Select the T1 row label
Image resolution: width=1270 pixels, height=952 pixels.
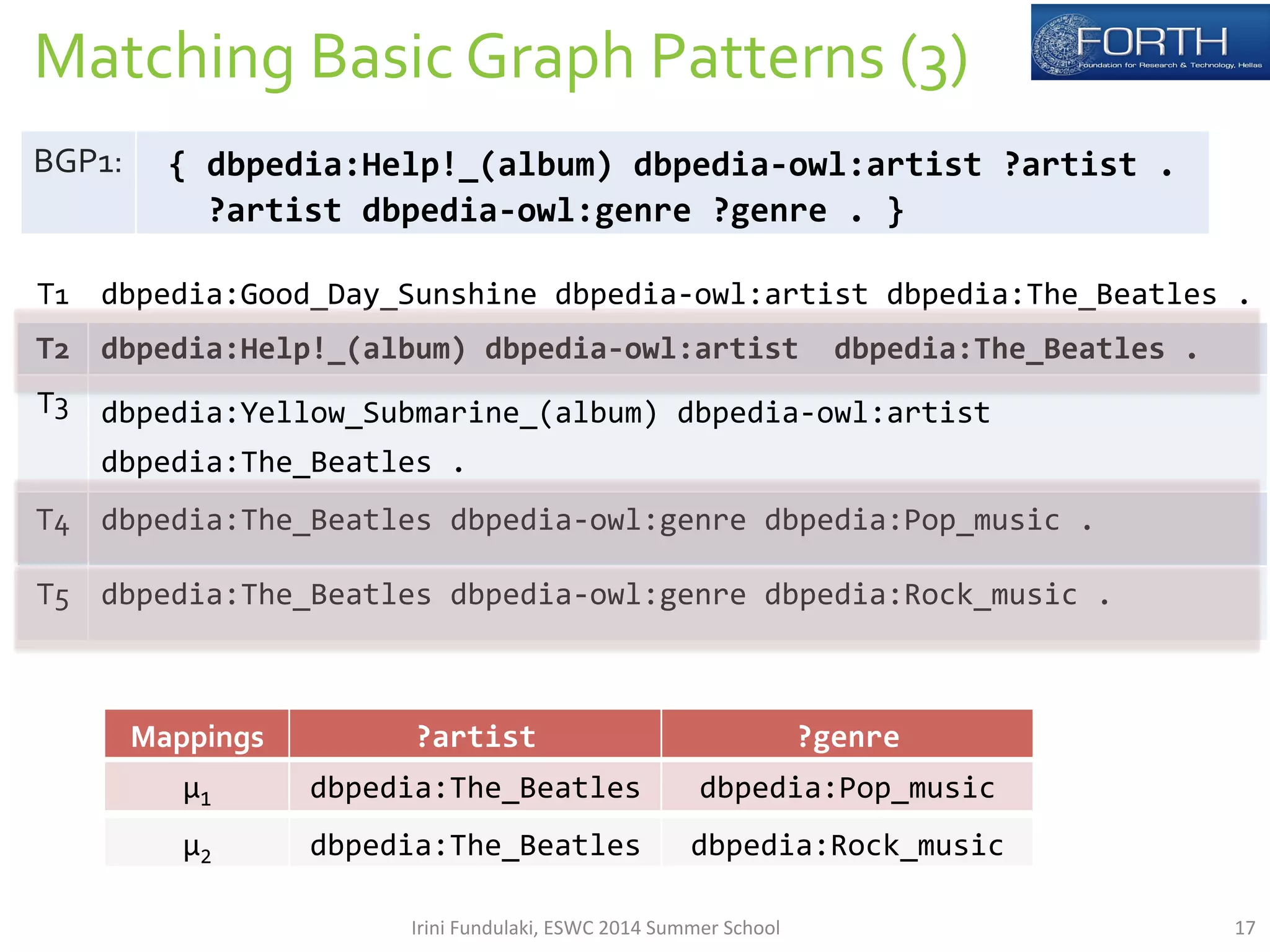(53, 294)
